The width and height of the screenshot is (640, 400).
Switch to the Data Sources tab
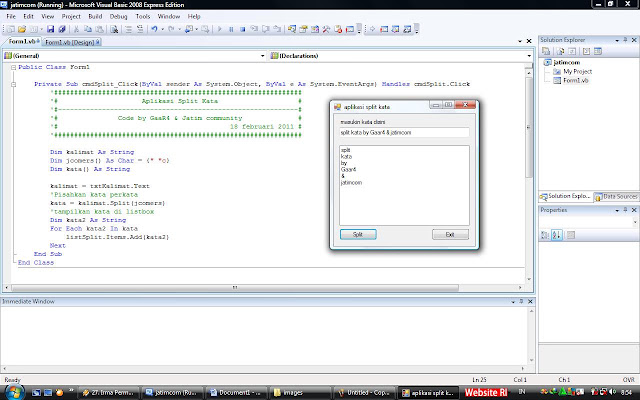616,197
